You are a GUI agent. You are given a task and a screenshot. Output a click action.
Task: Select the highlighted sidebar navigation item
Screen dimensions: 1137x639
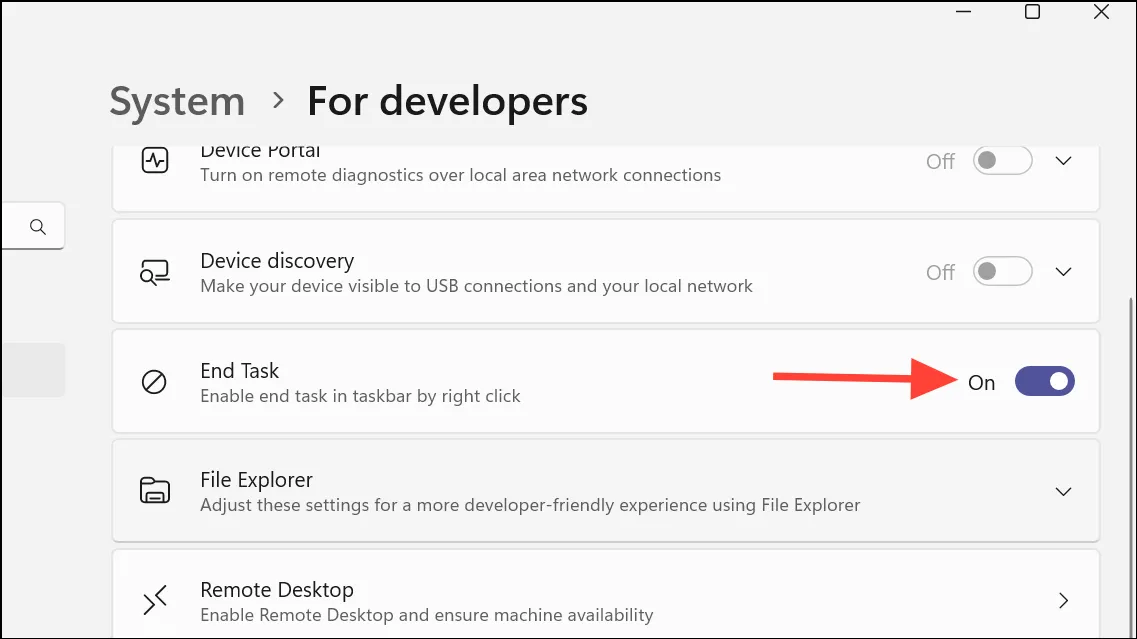(x=32, y=370)
